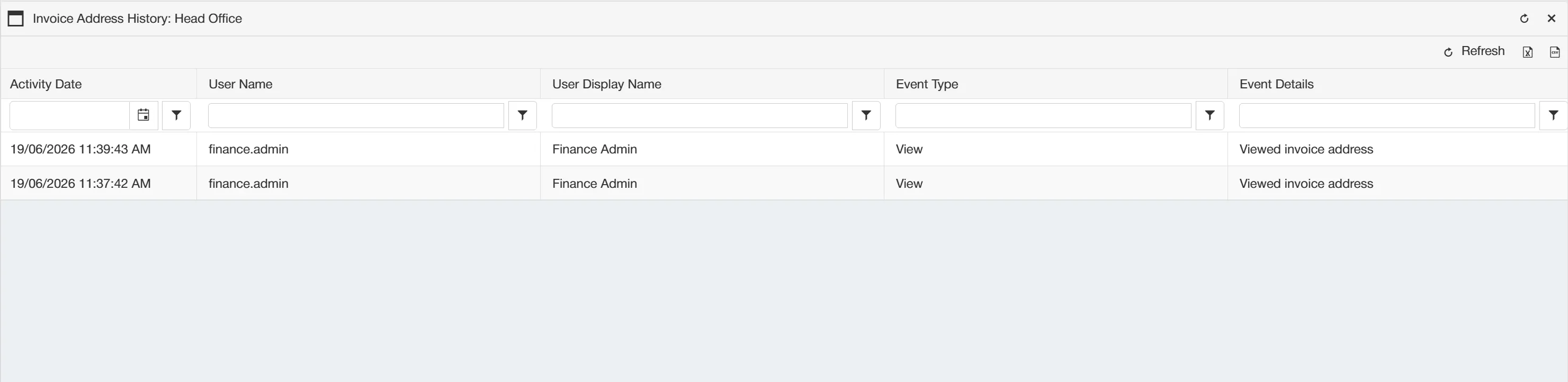Click finance.admin in the 11:39:43 AM row

(x=248, y=150)
